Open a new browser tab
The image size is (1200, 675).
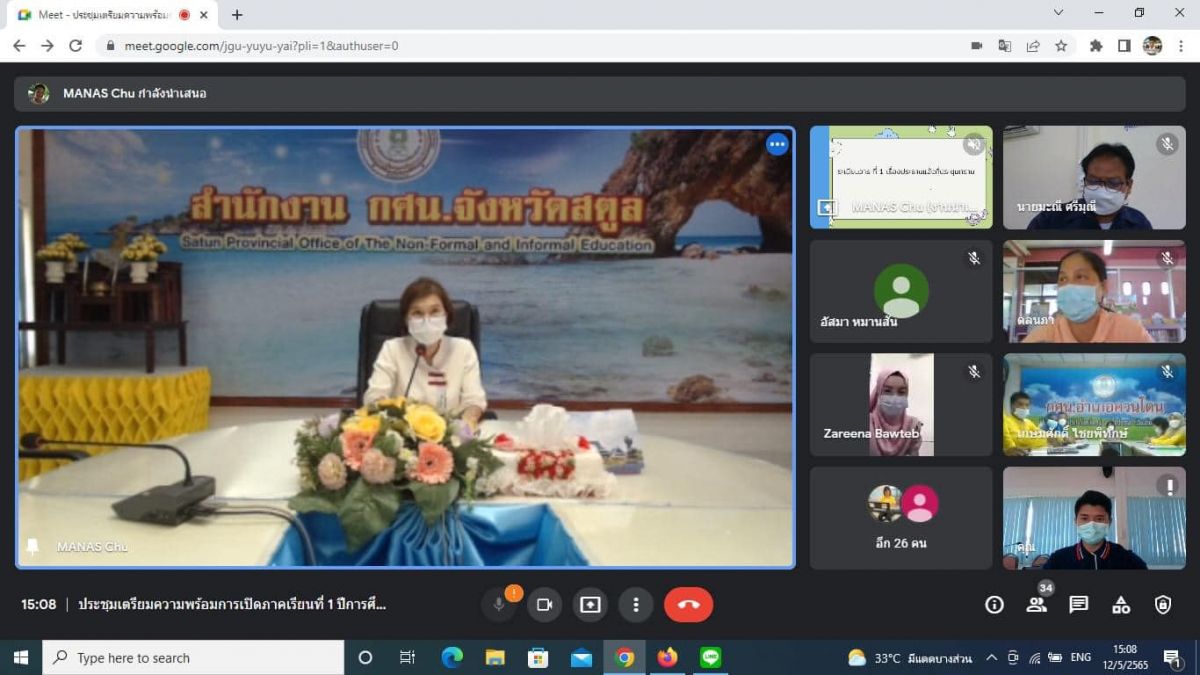237,15
